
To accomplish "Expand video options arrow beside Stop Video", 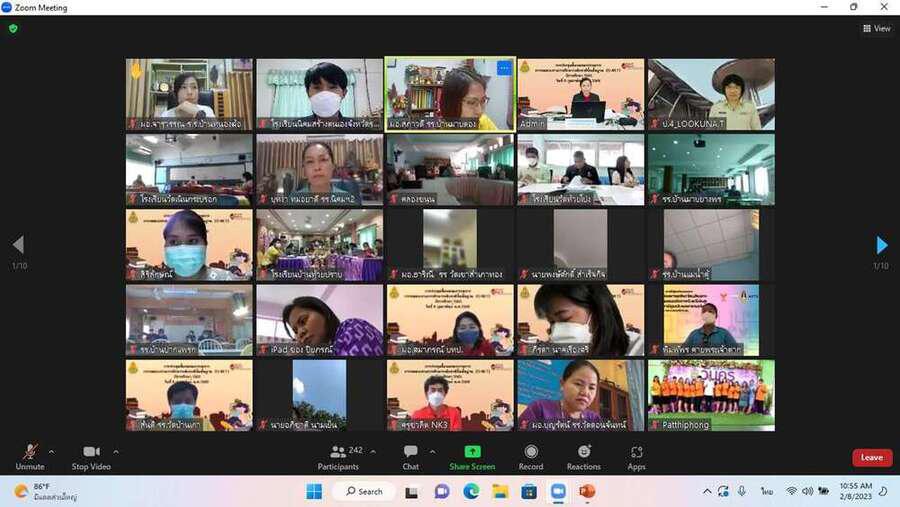I will (x=116, y=451).
